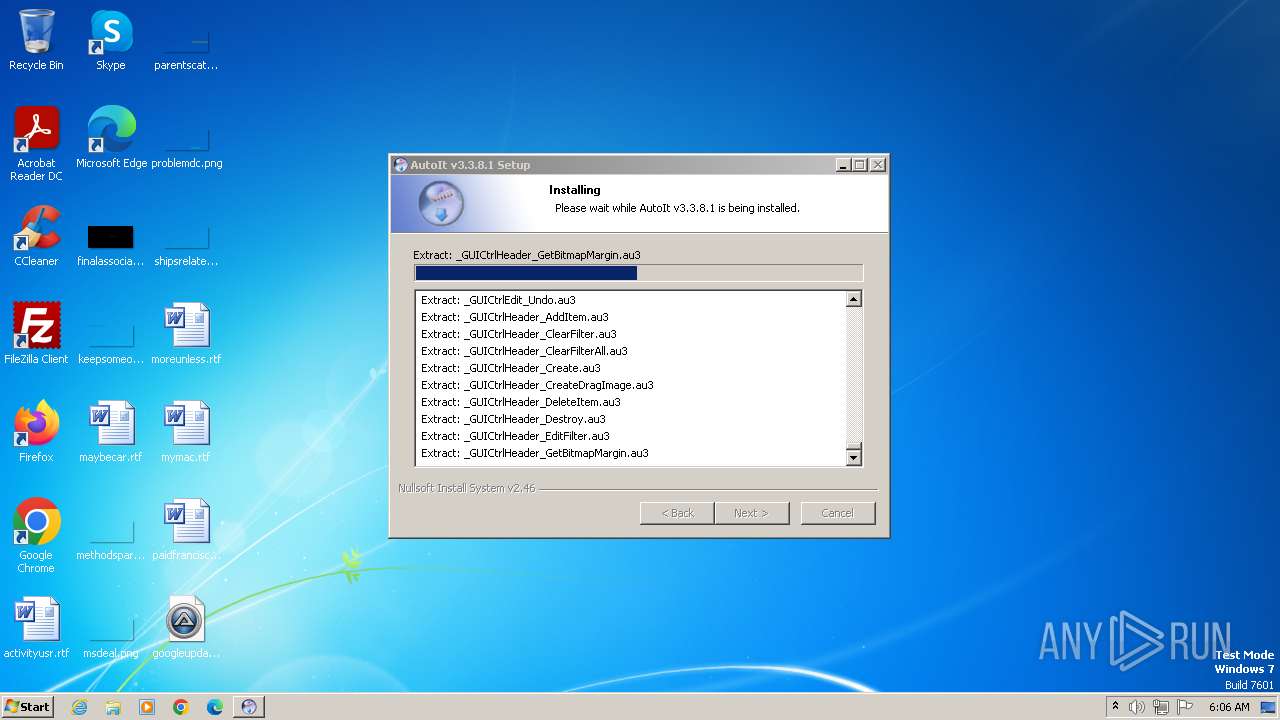Select log line _GUICtrlHeader_AddItem.au3

coord(514,317)
